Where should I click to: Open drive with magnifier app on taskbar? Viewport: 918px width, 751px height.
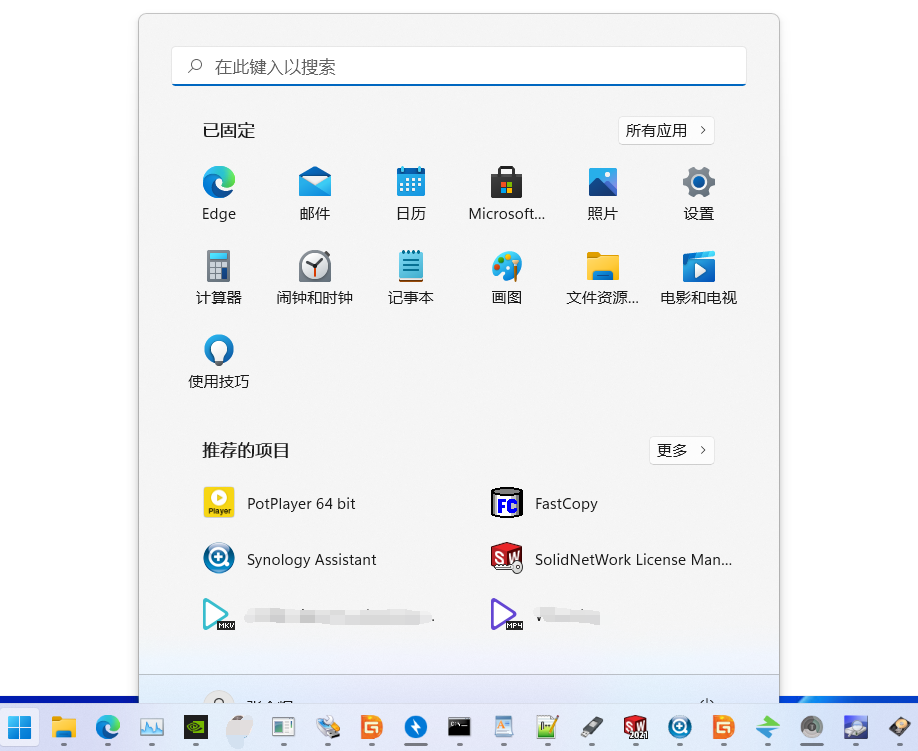pos(855,728)
